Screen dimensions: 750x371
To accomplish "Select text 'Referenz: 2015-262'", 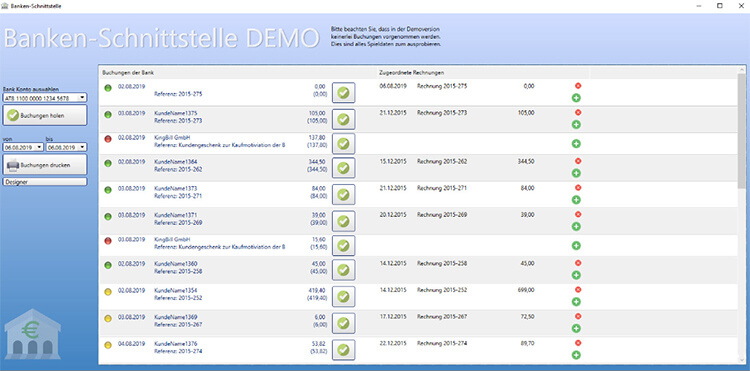I will (x=178, y=169).
